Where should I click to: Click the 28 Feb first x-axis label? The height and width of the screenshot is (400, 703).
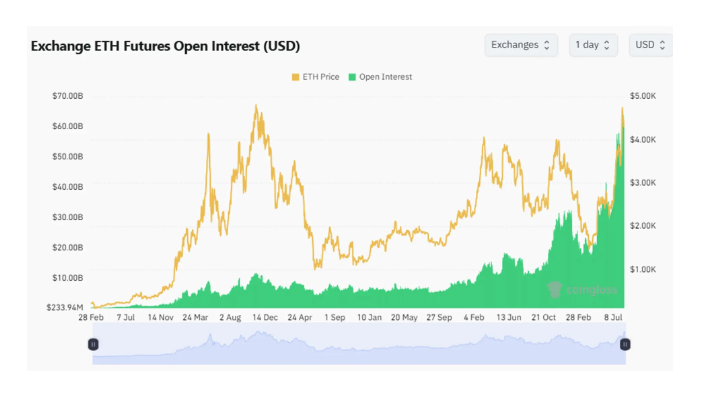pos(91,317)
